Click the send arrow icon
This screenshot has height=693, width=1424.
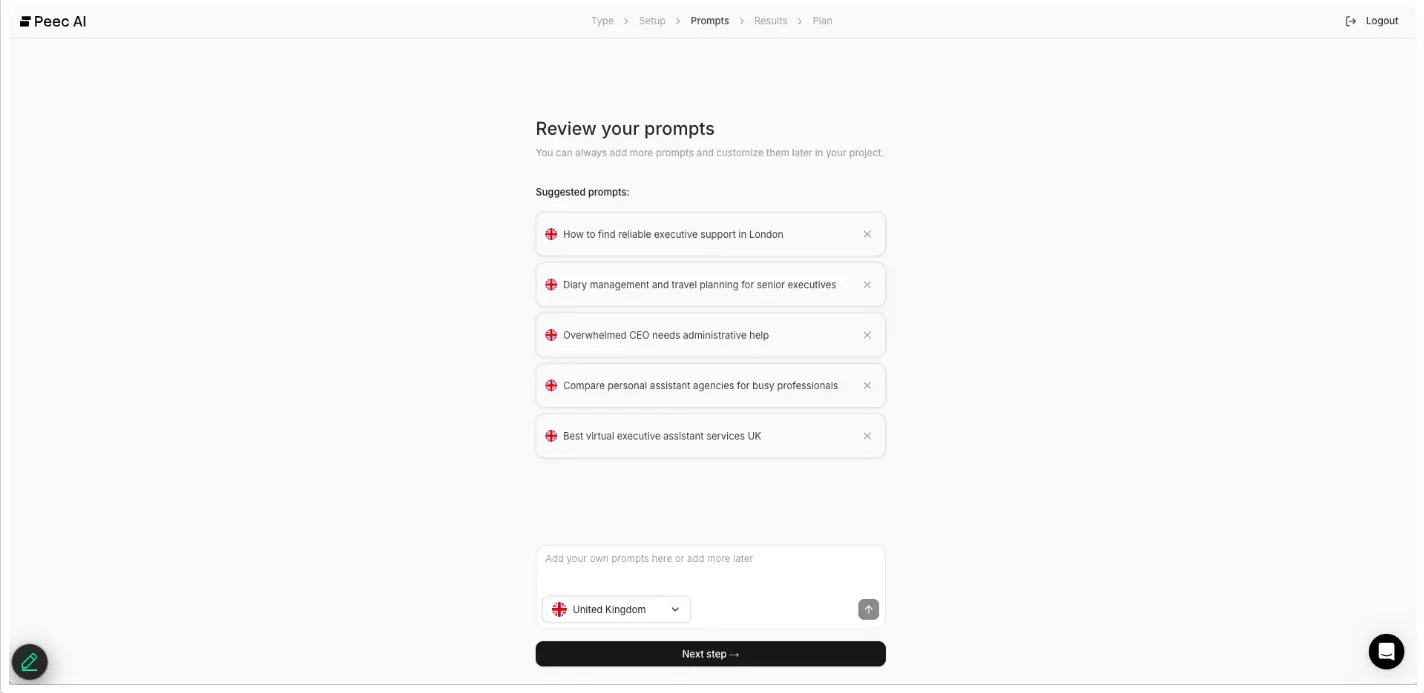click(868, 609)
